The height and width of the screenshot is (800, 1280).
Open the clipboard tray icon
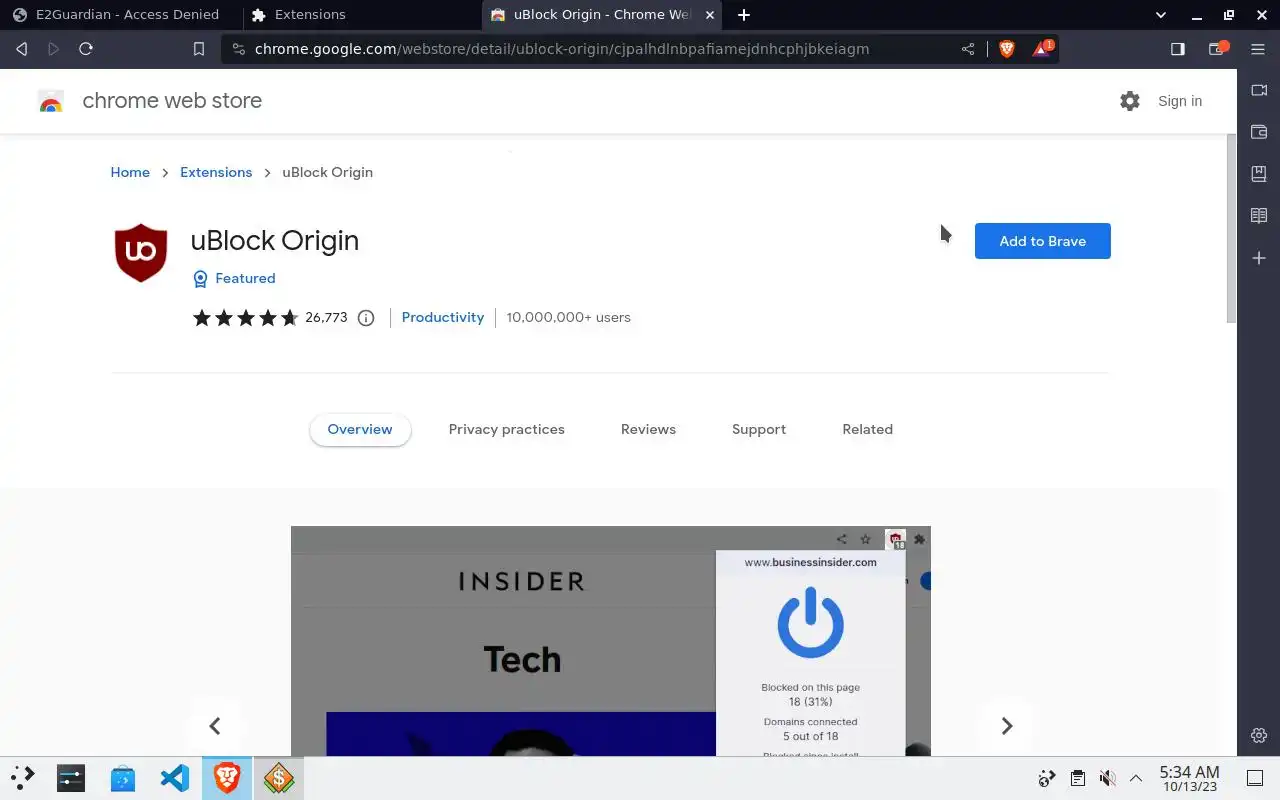click(1078, 778)
